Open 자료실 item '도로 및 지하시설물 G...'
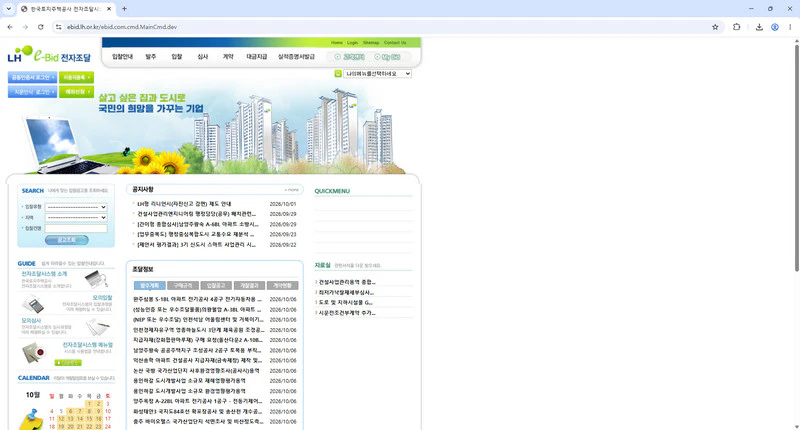The height and width of the screenshot is (430, 800). [345, 302]
